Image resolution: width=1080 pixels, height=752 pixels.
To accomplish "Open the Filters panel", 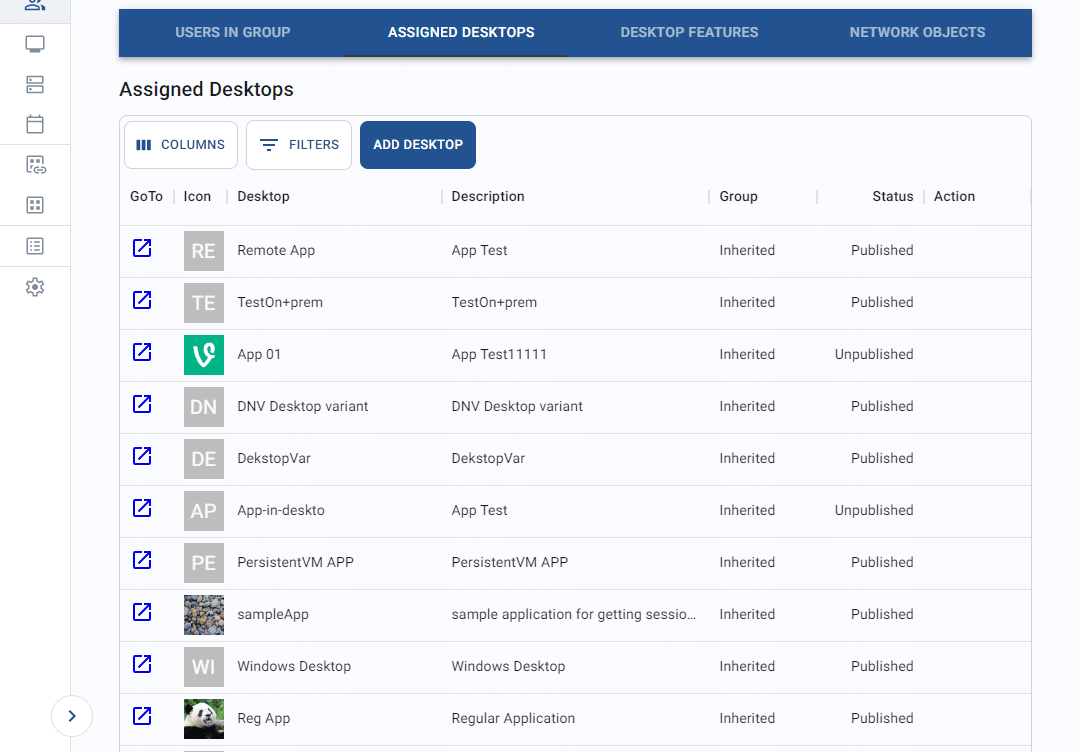I will click(298, 144).
